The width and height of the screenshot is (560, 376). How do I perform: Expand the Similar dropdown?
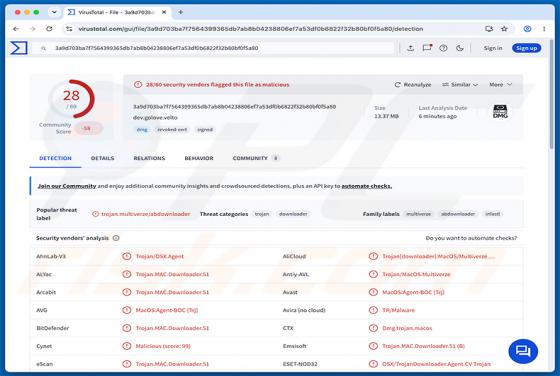[460, 85]
